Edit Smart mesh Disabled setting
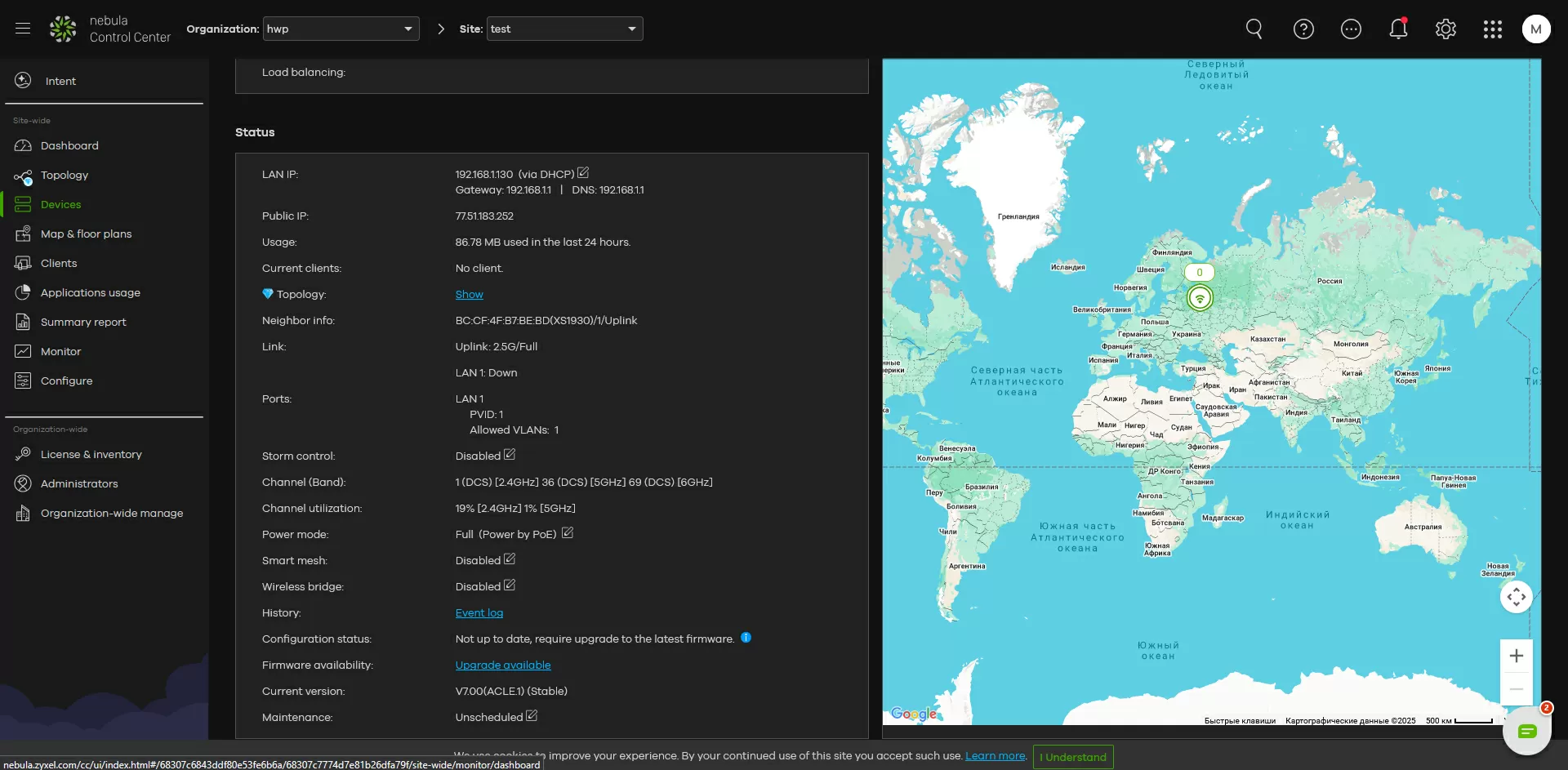1568x770 pixels. tap(510, 559)
